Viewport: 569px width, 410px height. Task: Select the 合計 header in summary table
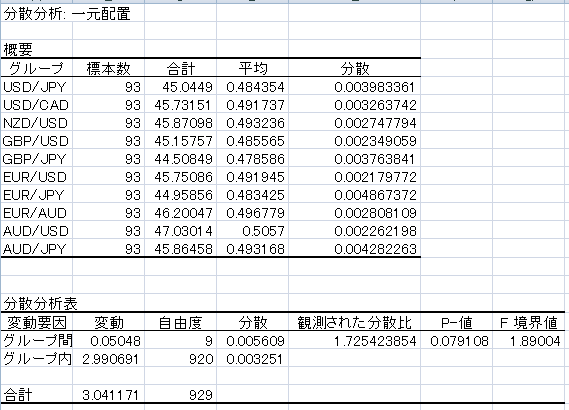(180, 68)
